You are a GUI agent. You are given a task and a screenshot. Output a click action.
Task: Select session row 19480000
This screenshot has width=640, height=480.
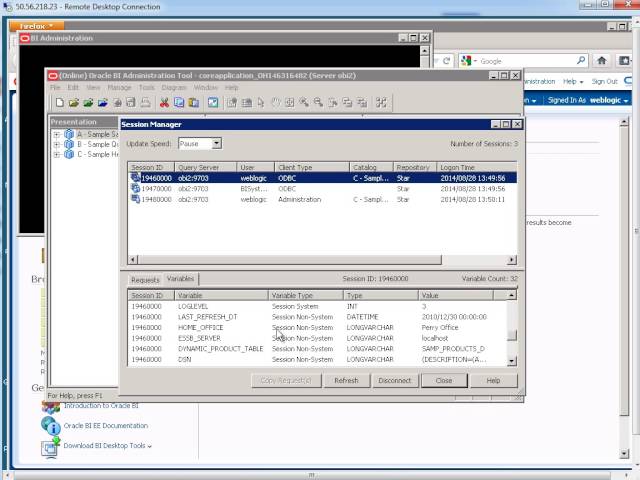322,199
